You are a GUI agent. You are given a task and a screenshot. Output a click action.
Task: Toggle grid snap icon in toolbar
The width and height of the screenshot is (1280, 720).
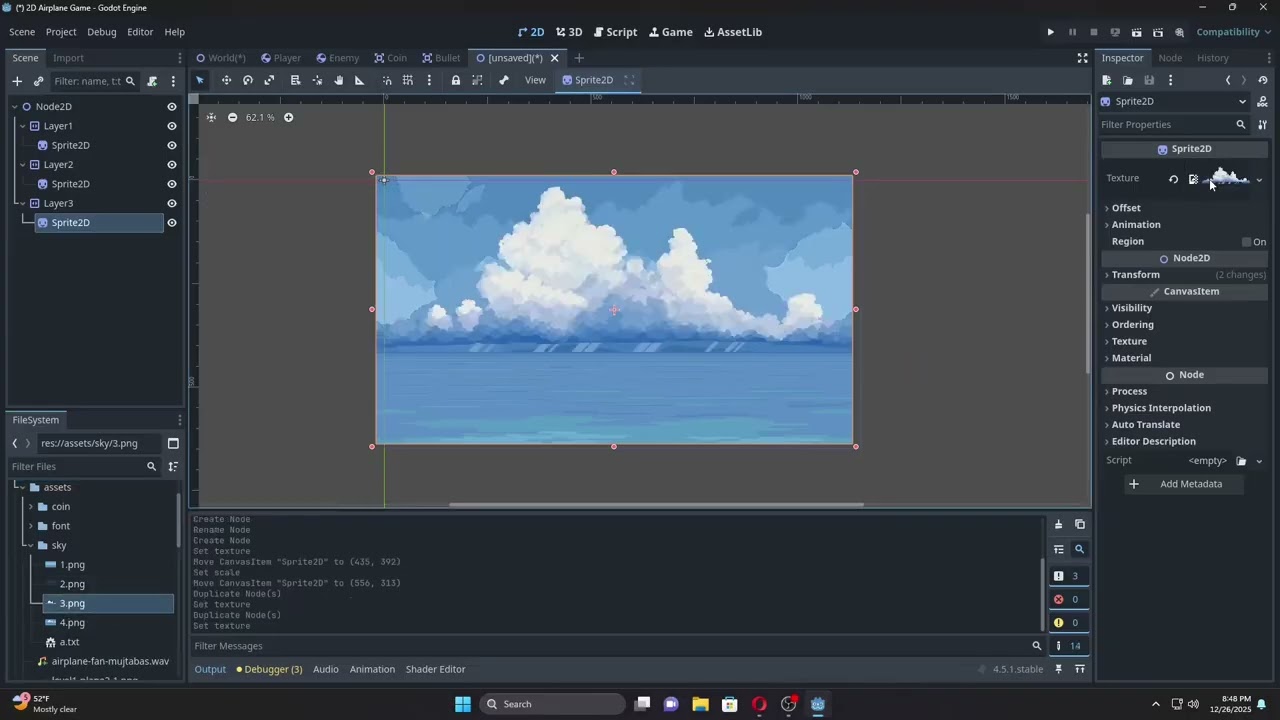click(408, 80)
